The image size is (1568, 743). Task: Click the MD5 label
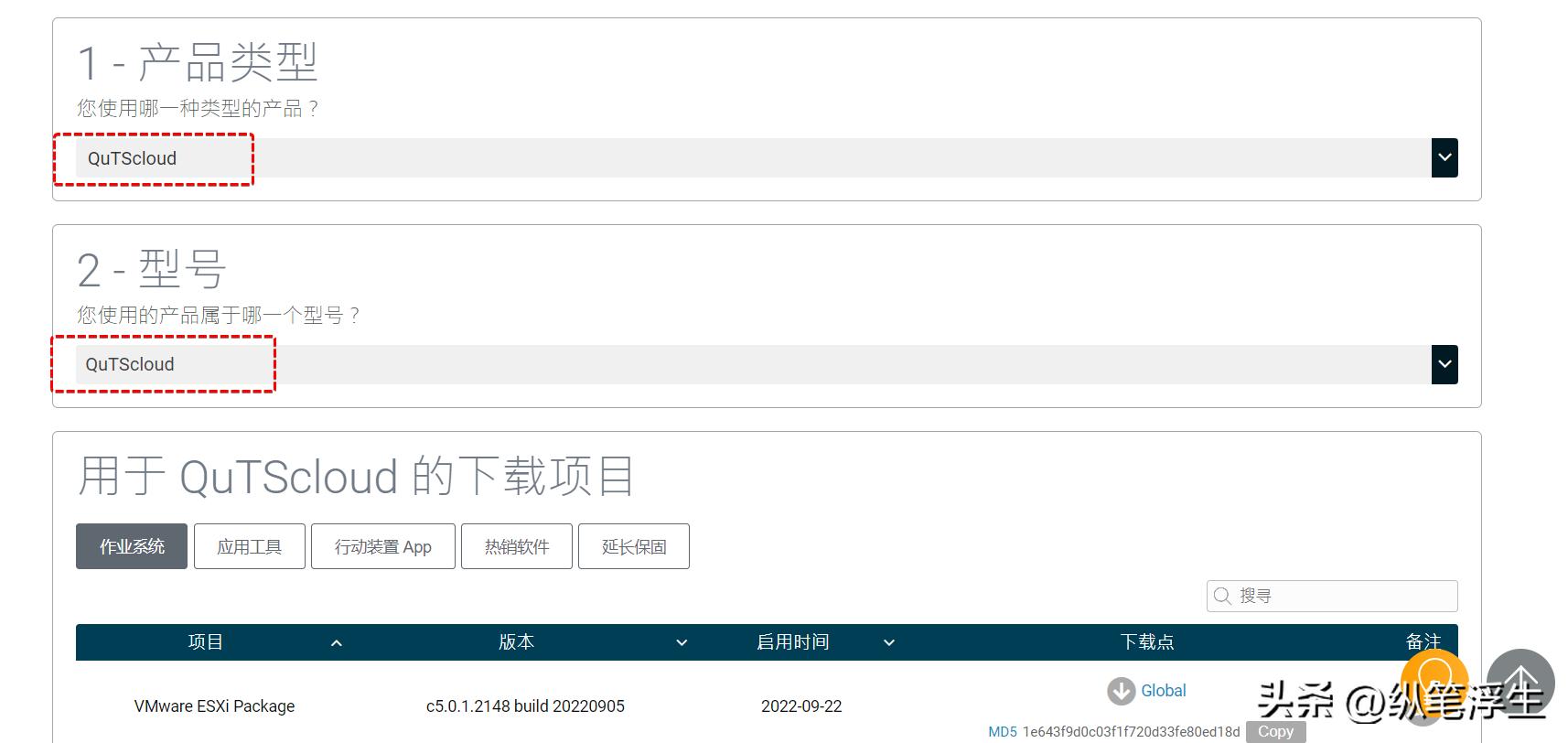tap(1003, 732)
